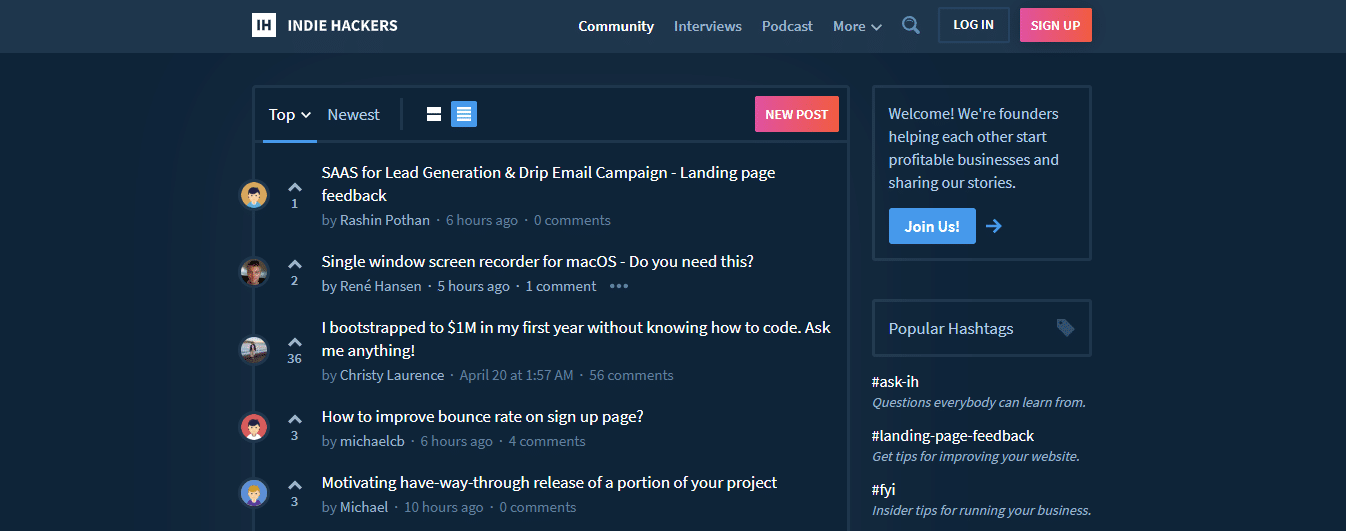1346x531 pixels.
Task: Click the Indie Hackers IH logo
Action: [x=264, y=25]
